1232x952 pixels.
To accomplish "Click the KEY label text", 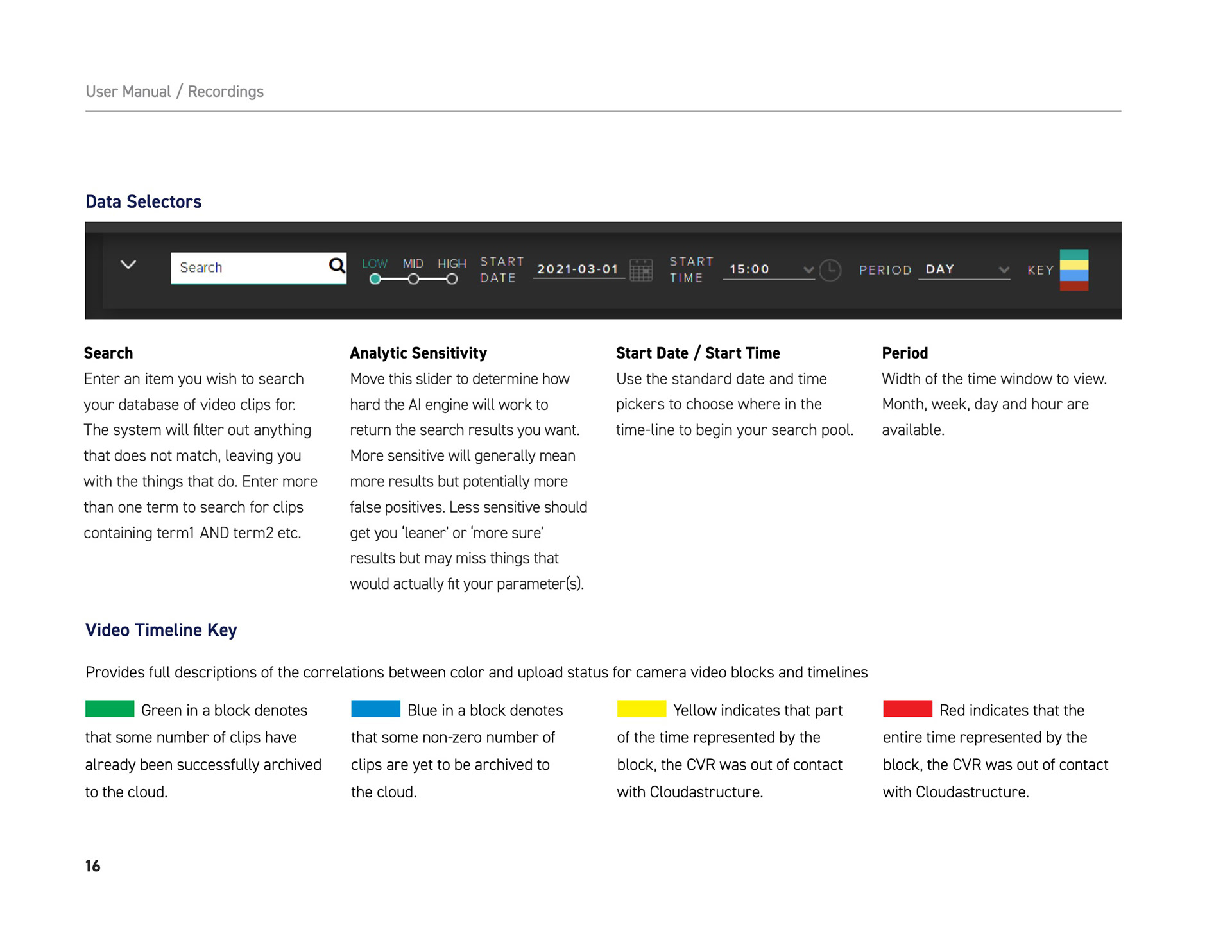I will point(1040,270).
